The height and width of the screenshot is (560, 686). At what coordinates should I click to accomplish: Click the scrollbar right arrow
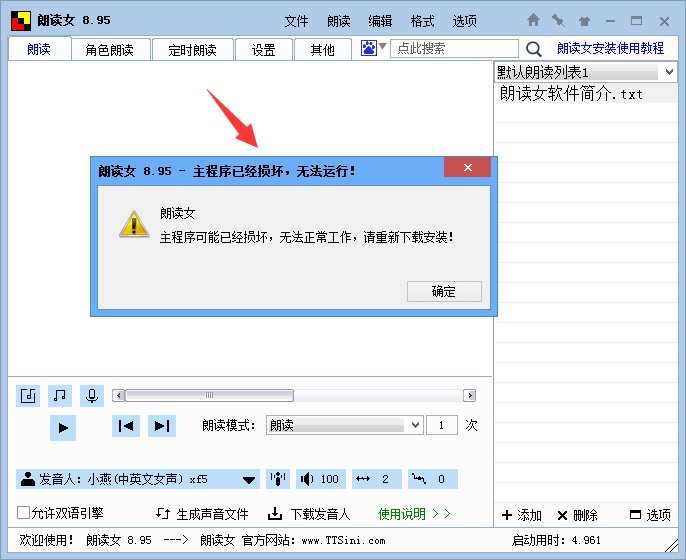[470, 396]
